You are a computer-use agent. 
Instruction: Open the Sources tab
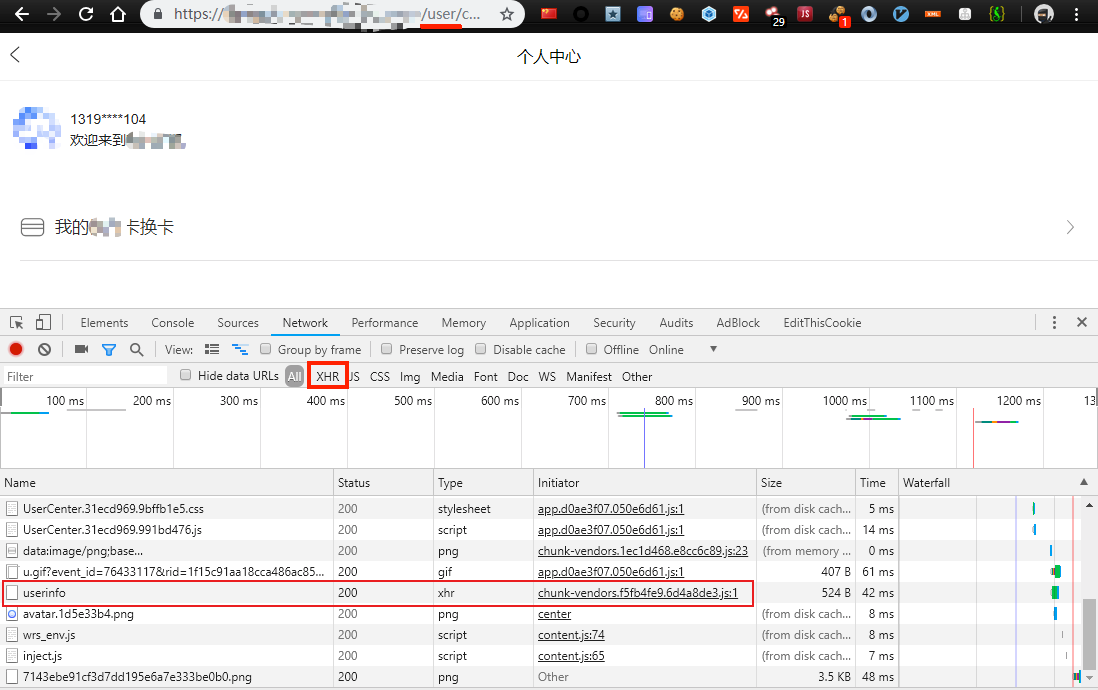pos(238,323)
